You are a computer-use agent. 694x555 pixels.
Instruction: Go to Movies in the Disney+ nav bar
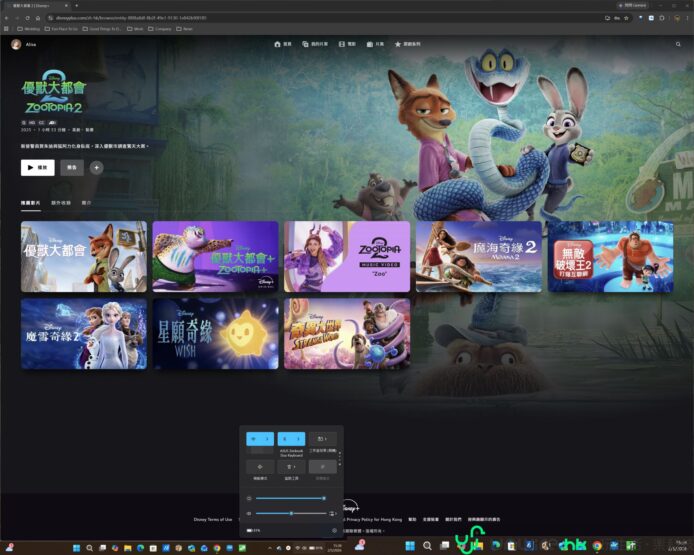347,44
